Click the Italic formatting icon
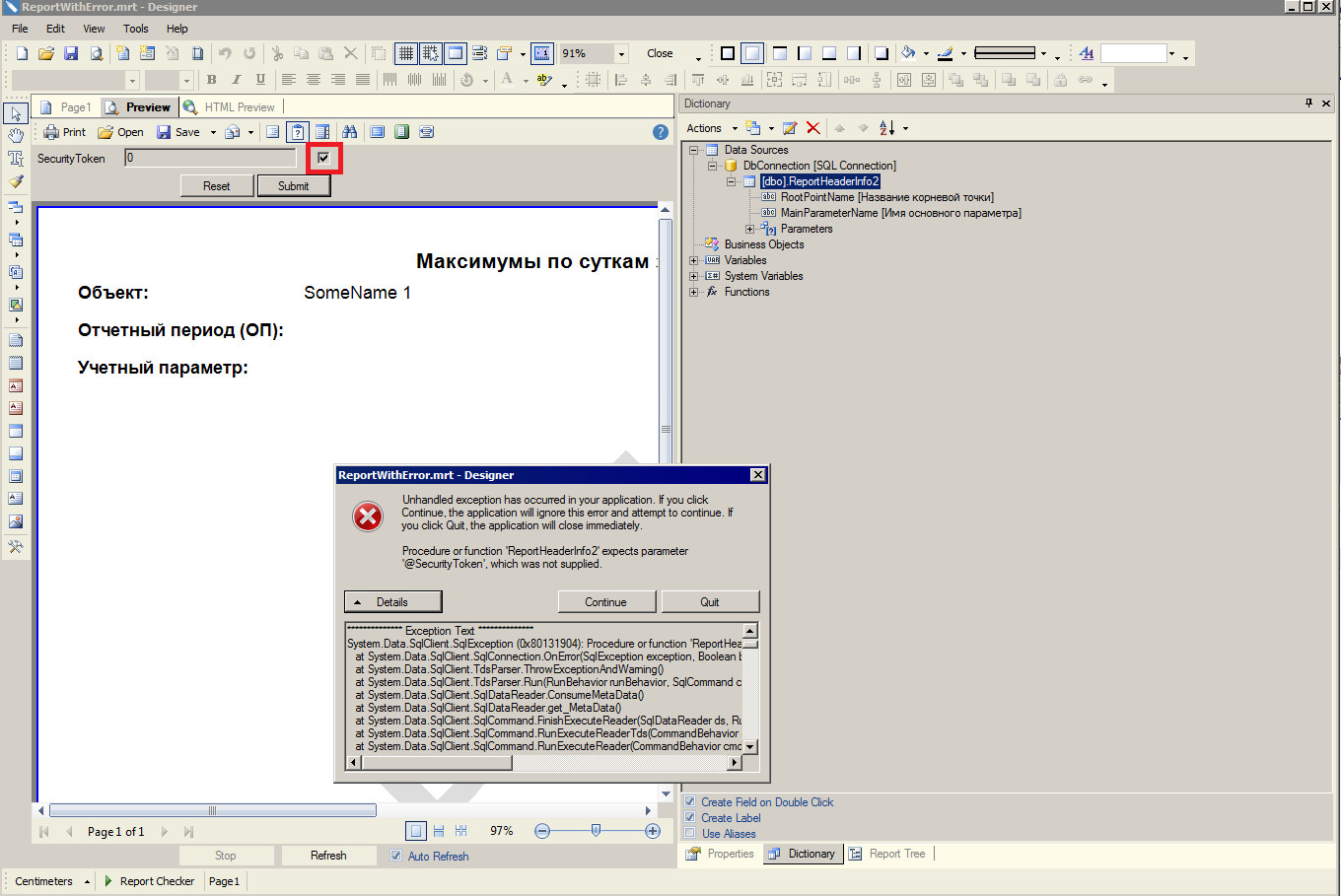1341x896 pixels. tap(236, 80)
